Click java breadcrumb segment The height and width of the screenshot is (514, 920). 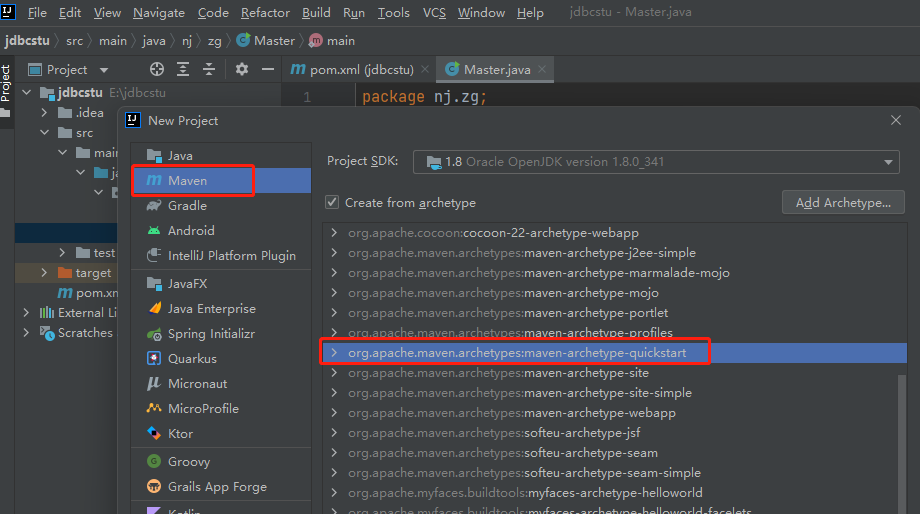(154, 40)
